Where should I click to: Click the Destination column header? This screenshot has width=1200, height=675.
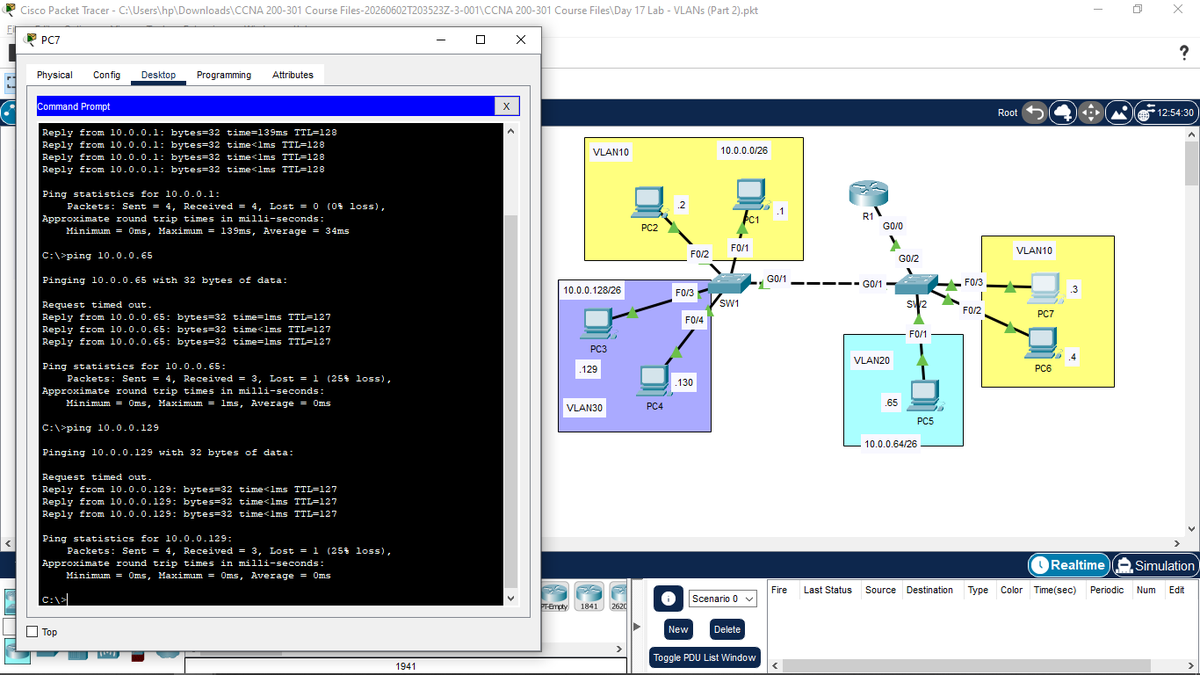click(x=929, y=590)
